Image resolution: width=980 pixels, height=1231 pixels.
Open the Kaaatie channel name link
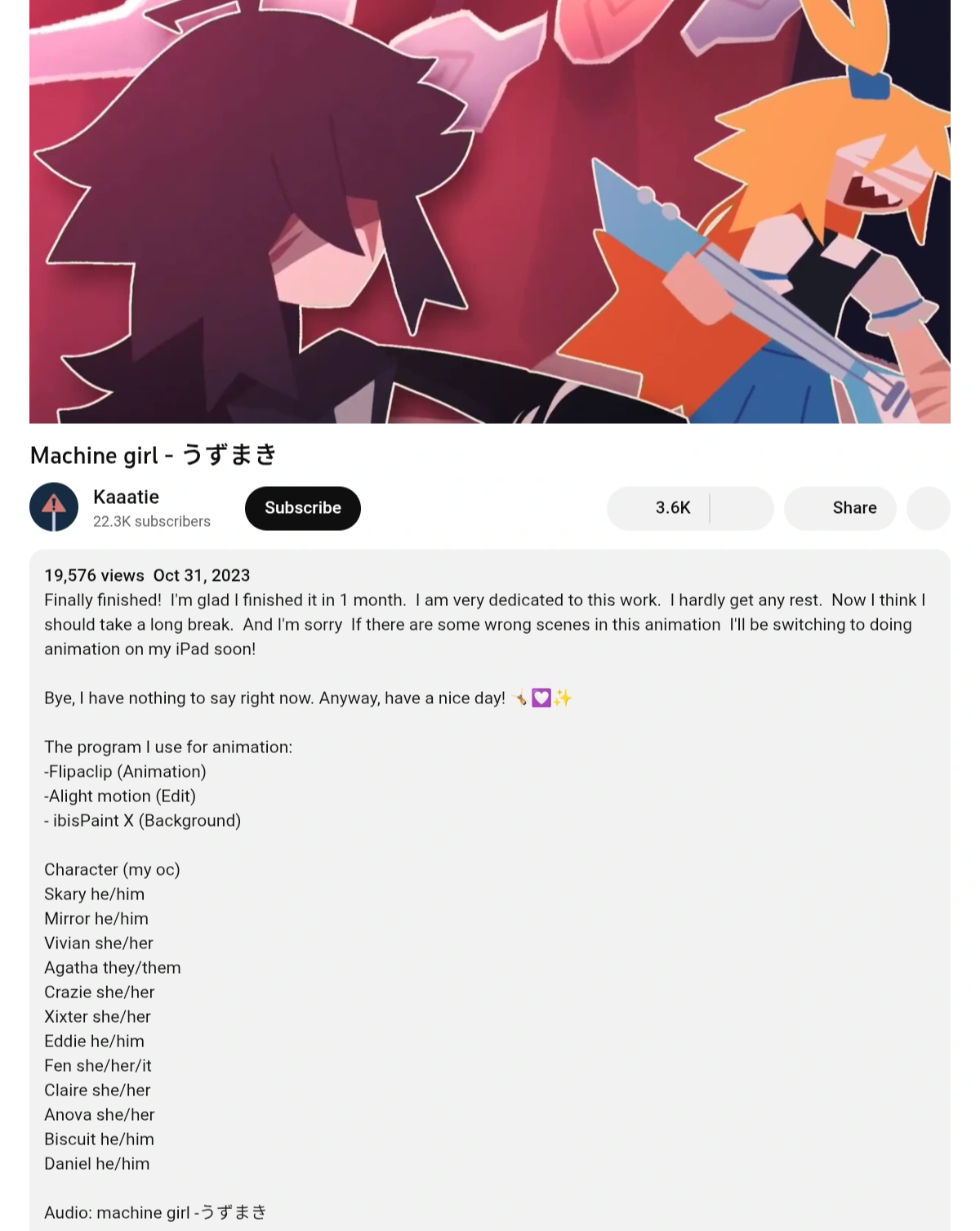coord(126,497)
